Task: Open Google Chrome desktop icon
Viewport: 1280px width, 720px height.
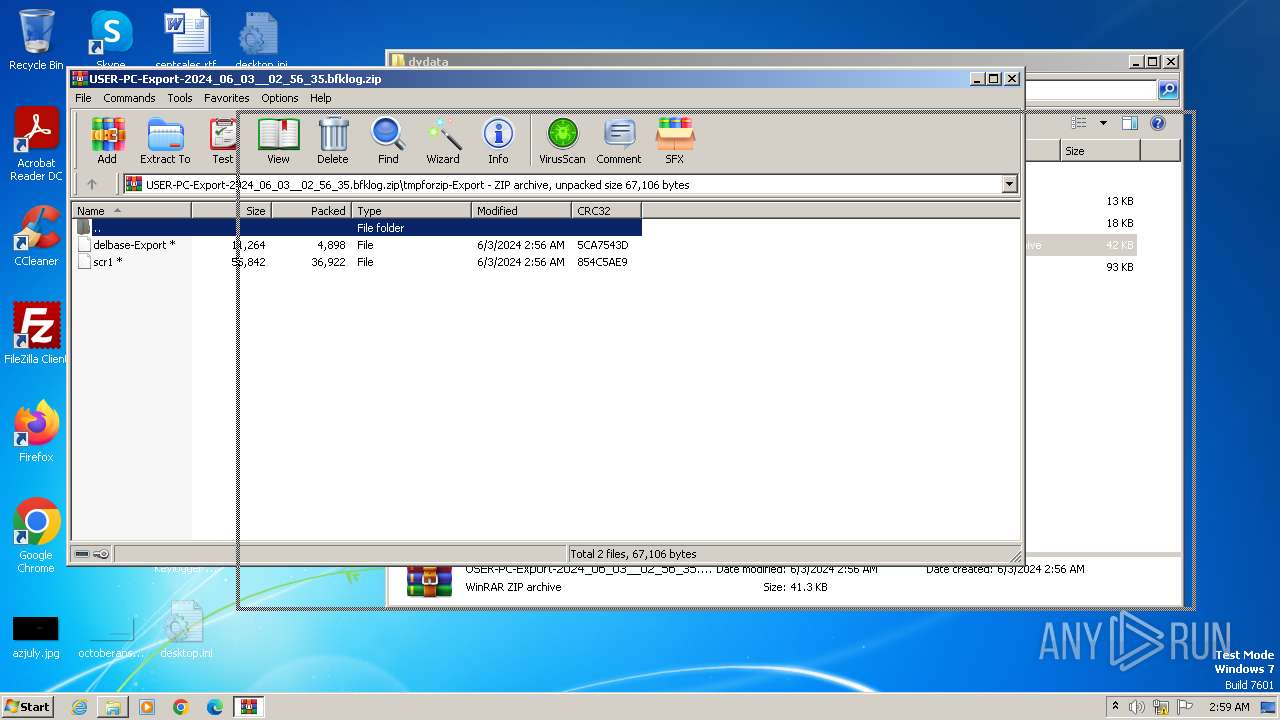Action: point(36,535)
